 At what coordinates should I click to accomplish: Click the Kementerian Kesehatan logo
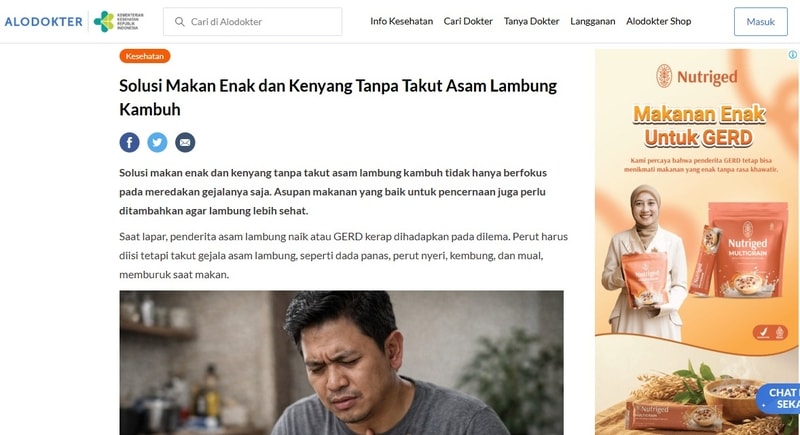click(118, 21)
